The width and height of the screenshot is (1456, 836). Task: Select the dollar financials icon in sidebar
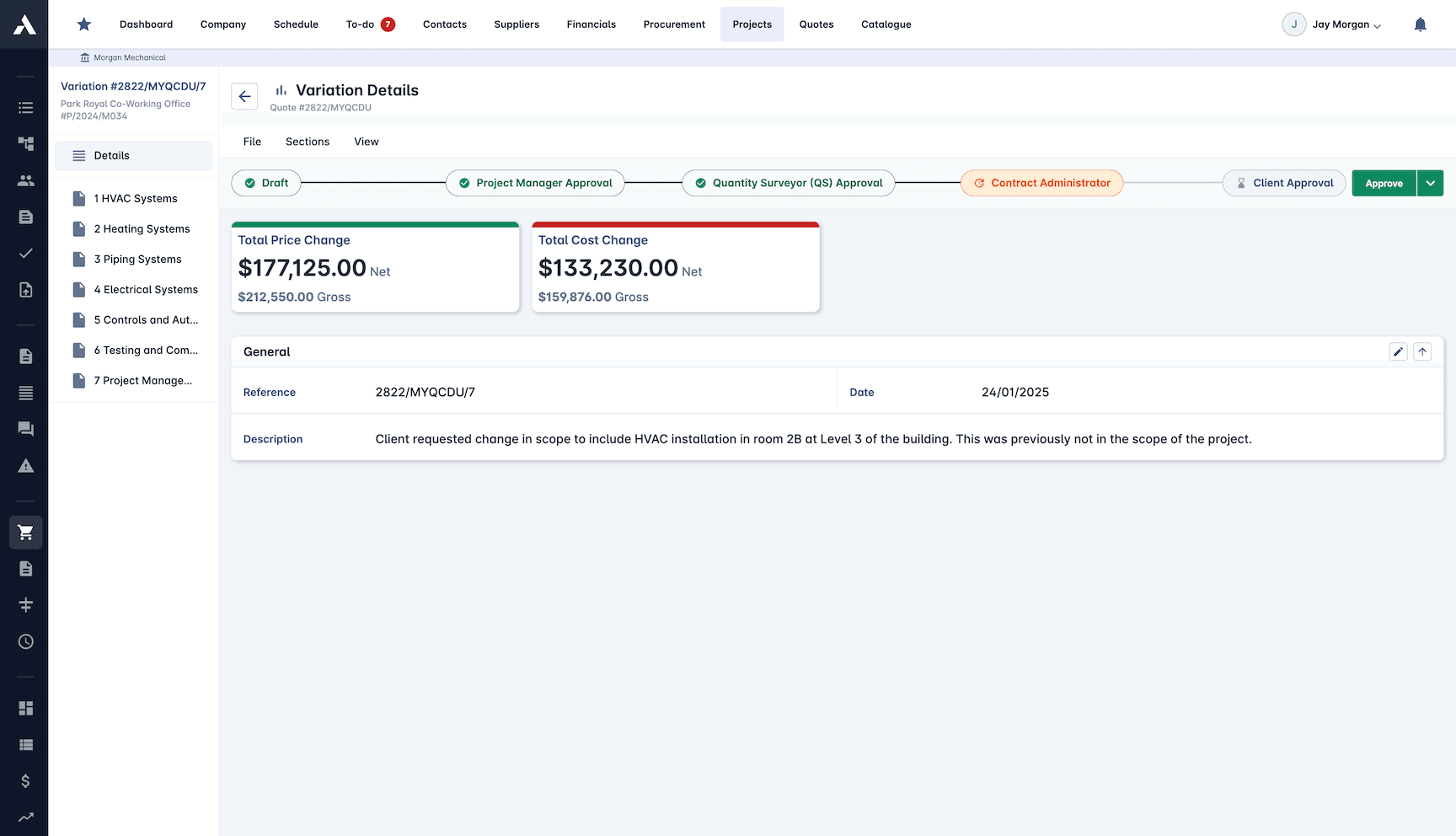(25, 780)
